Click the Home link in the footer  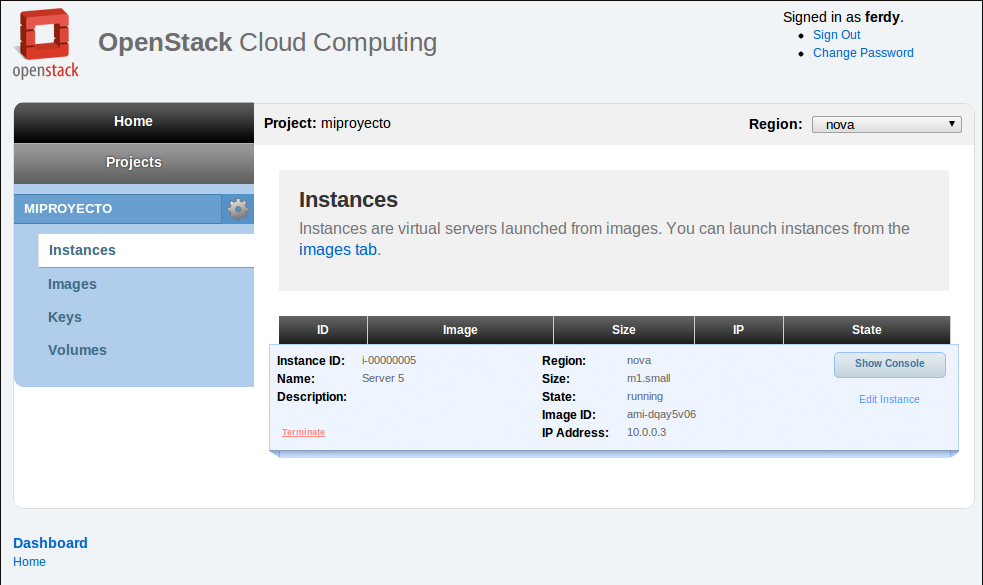[29, 562]
